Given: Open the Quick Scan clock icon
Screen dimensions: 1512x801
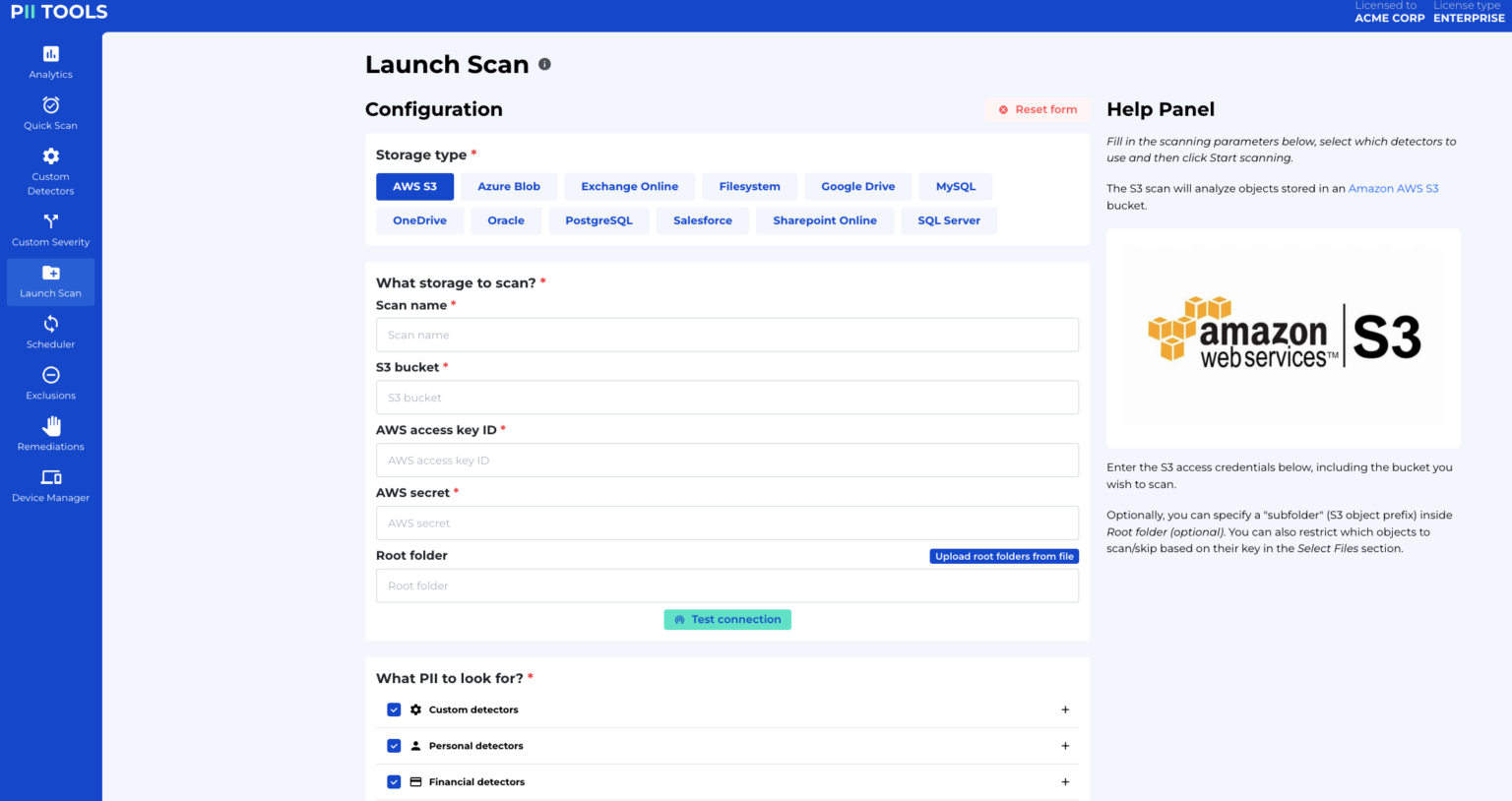Looking at the screenshot, I should coord(51,105).
